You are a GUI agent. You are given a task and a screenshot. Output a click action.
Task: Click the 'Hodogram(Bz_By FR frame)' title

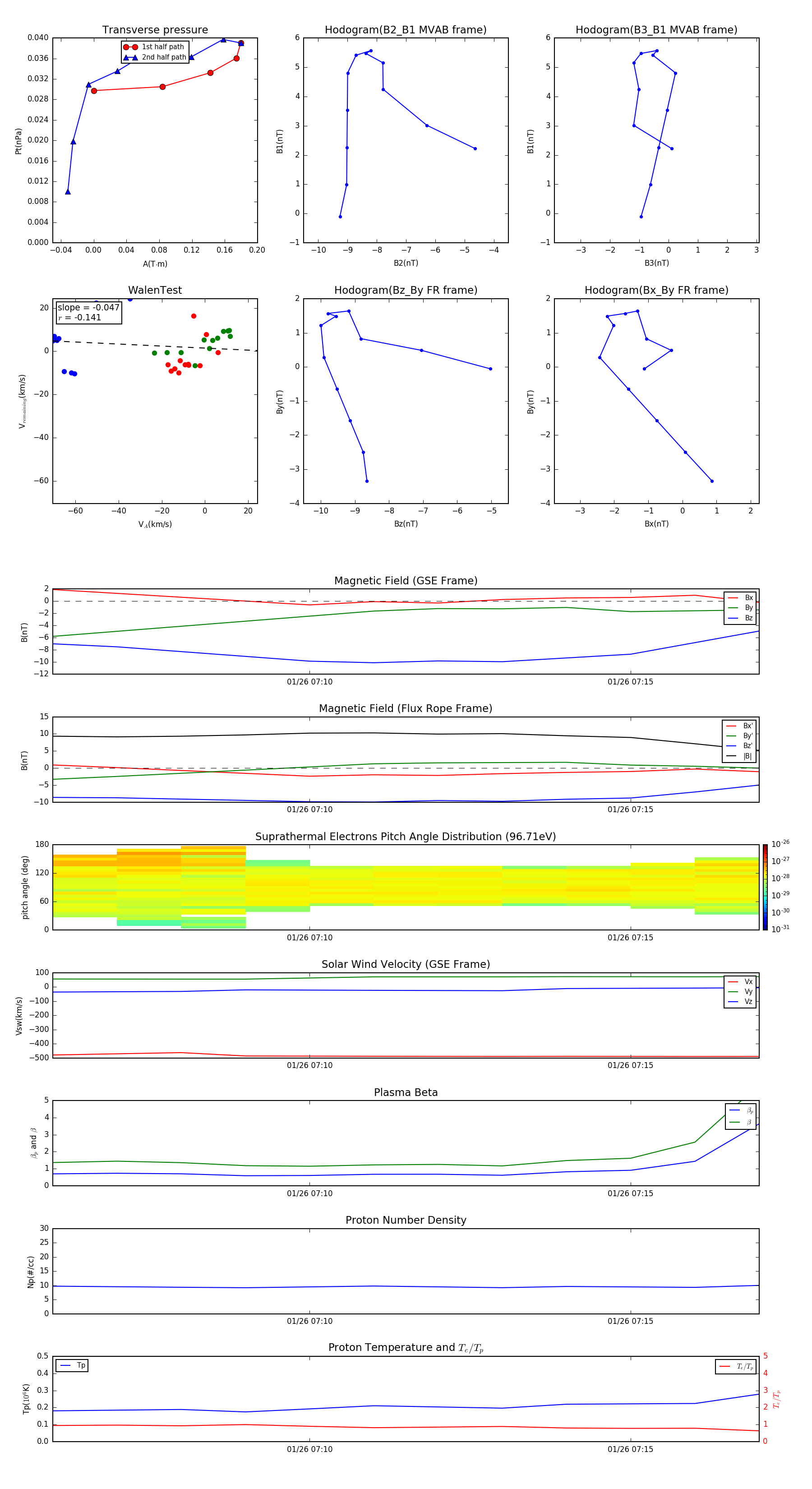coord(406,290)
